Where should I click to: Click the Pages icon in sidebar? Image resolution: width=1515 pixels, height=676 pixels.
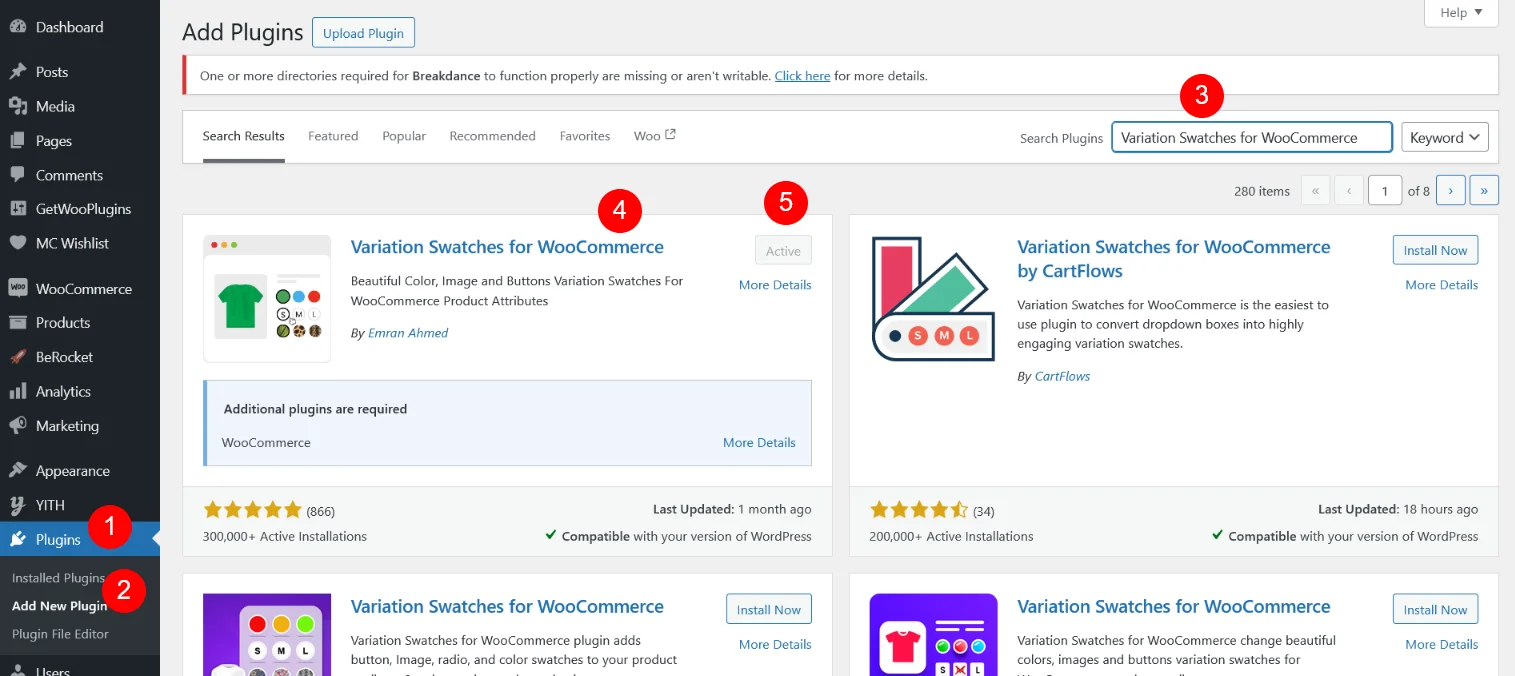18,141
